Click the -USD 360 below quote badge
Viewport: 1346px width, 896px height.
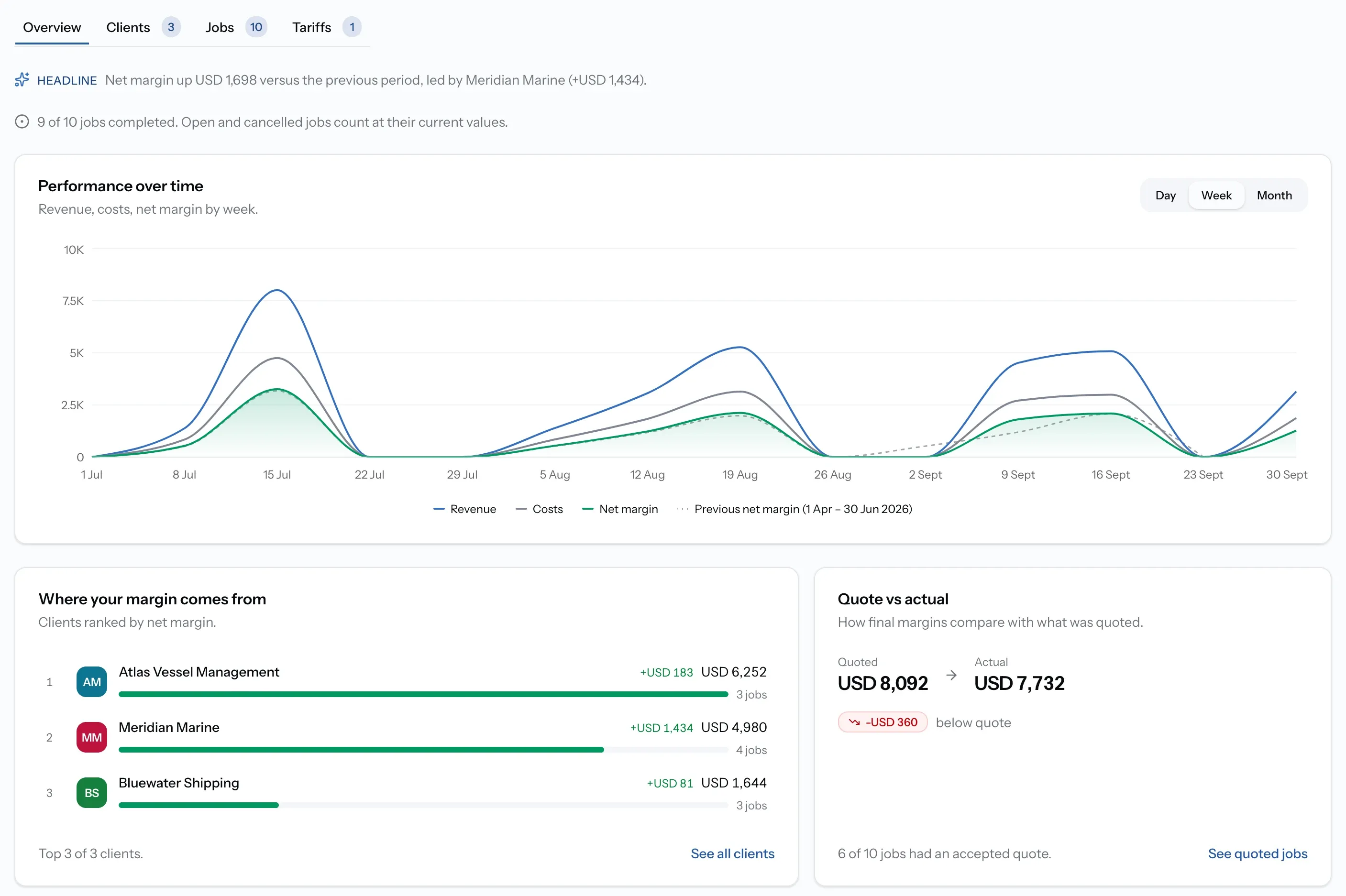pyautogui.click(x=883, y=722)
